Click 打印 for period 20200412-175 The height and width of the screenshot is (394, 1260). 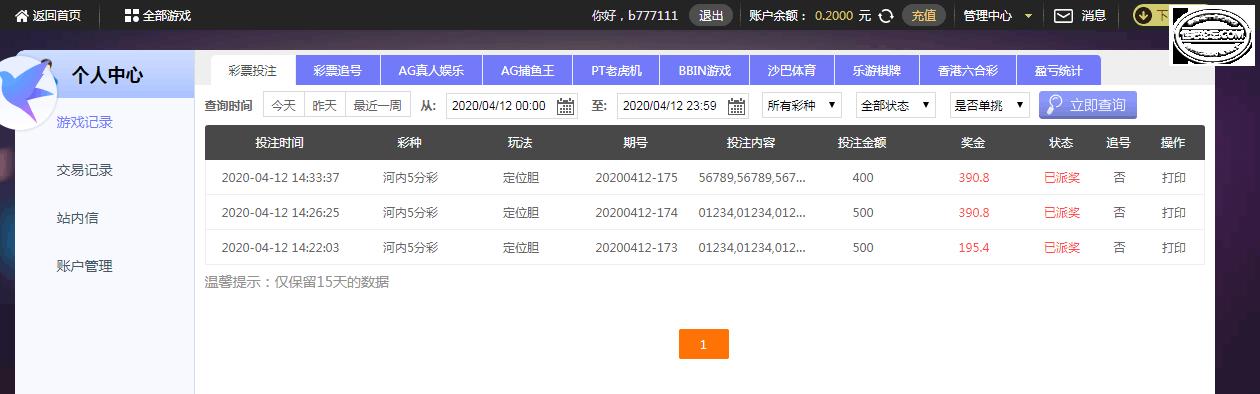(x=1174, y=178)
